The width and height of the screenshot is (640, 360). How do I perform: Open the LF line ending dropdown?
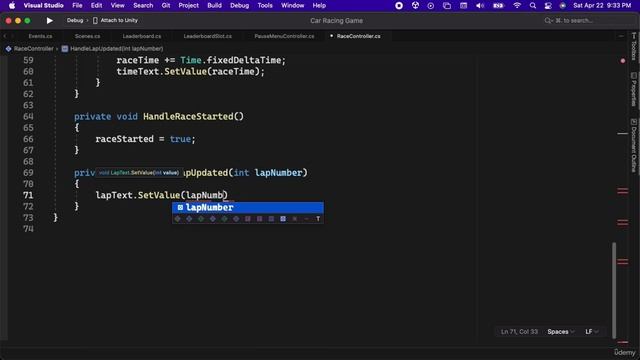point(591,332)
